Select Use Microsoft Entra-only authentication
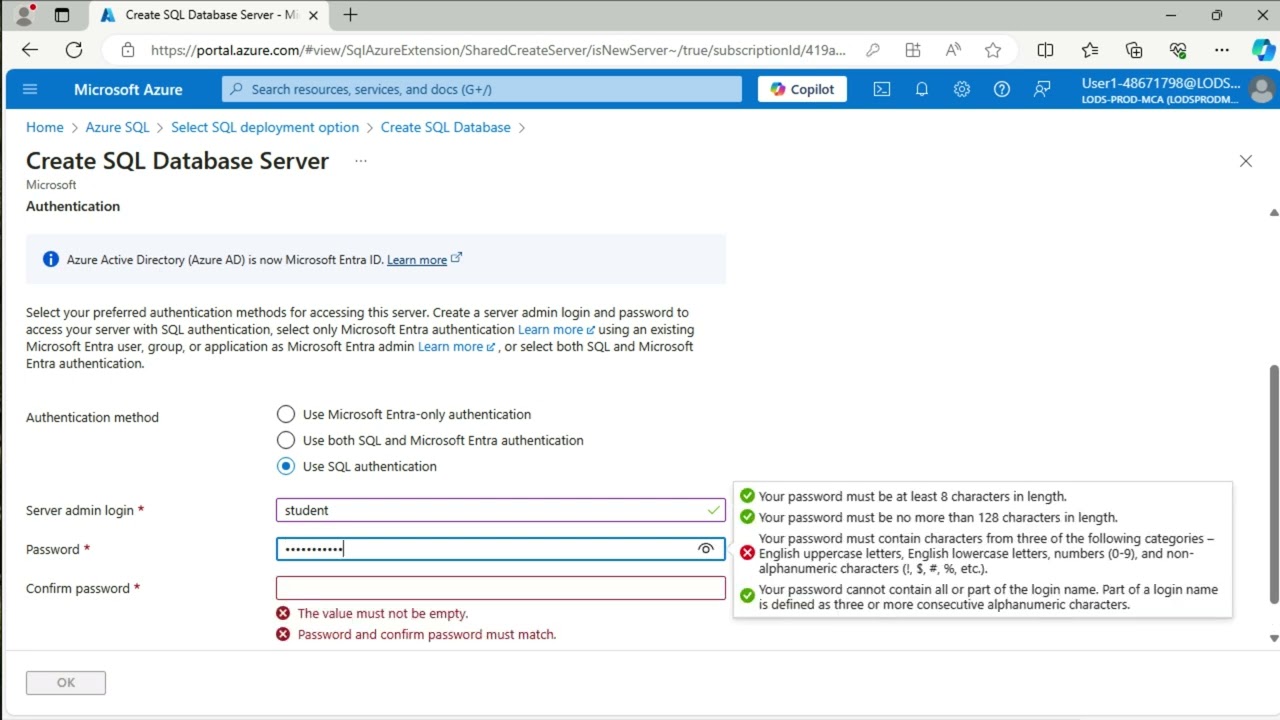This screenshot has height=720, width=1280. pos(404,414)
